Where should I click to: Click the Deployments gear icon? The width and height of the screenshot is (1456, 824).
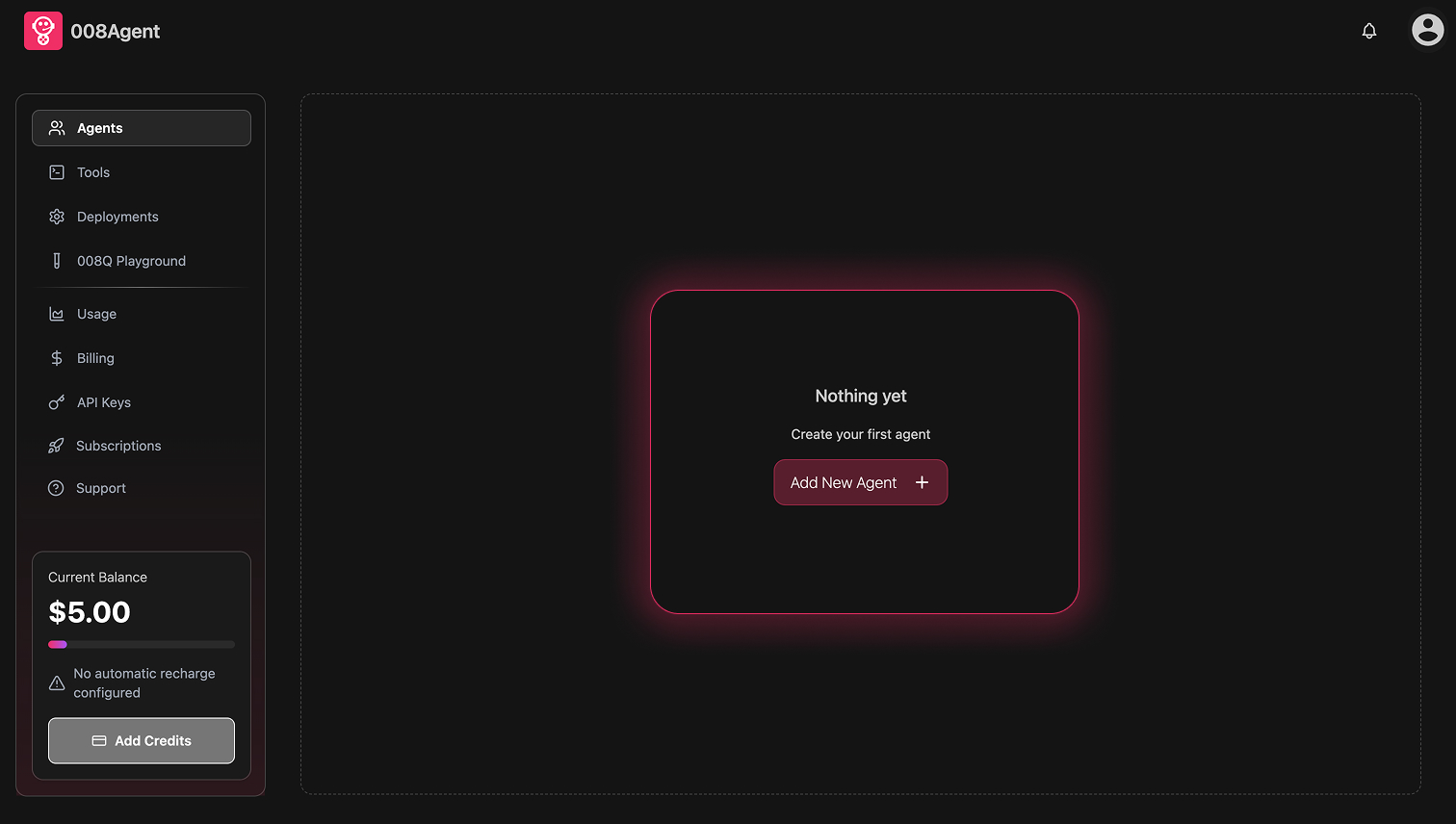[x=57, y=217]
